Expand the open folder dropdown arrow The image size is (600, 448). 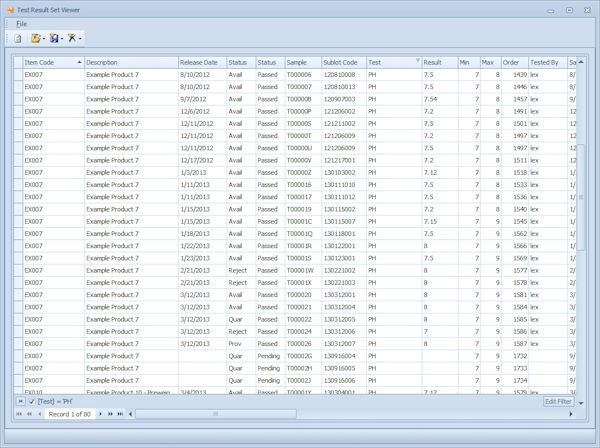44,39
